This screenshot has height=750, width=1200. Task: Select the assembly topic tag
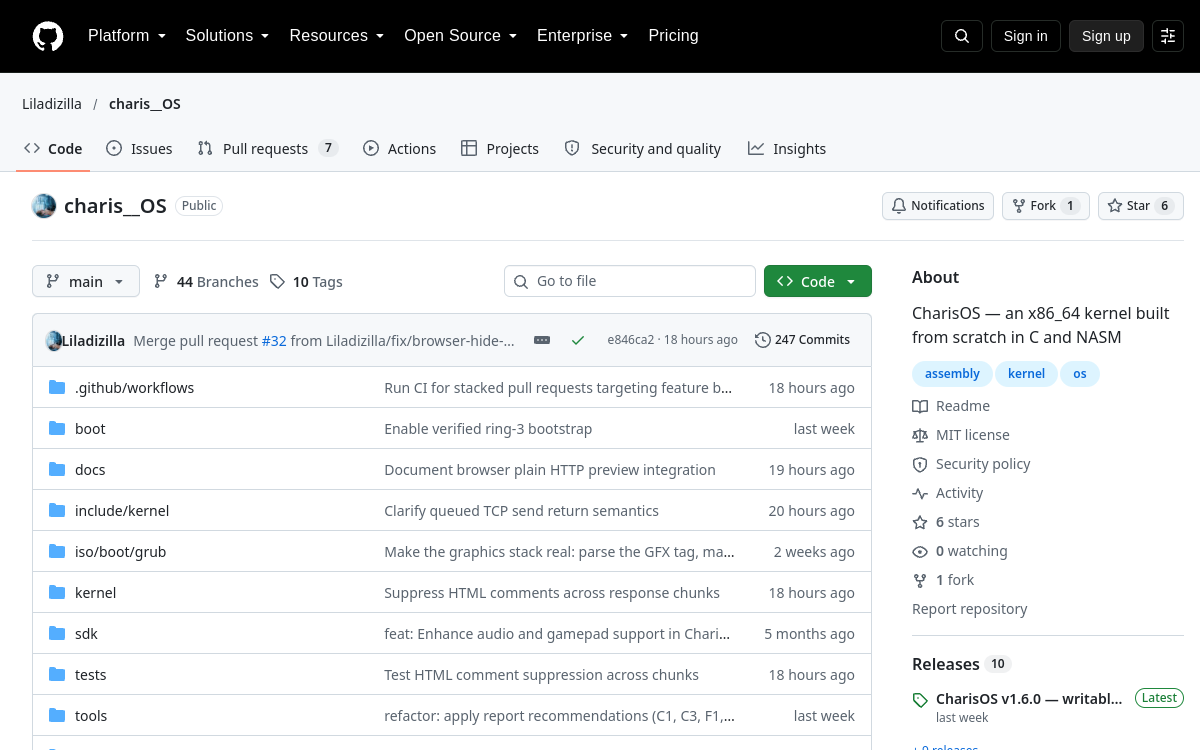(952, 374)
